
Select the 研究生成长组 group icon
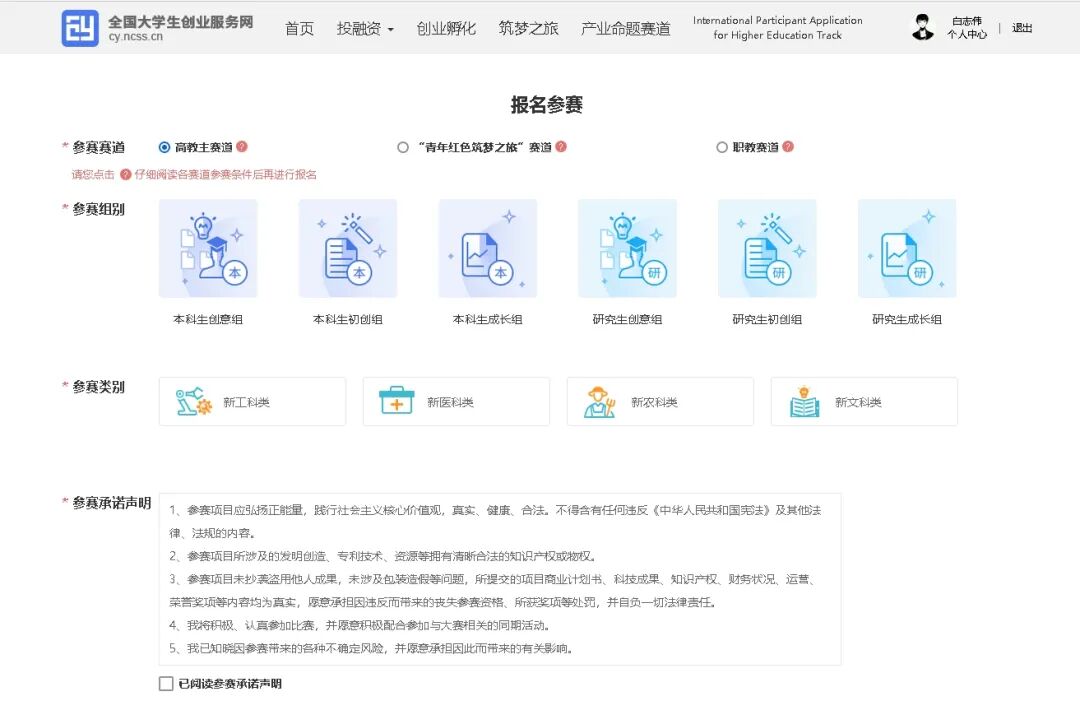[x=907, y=249]
